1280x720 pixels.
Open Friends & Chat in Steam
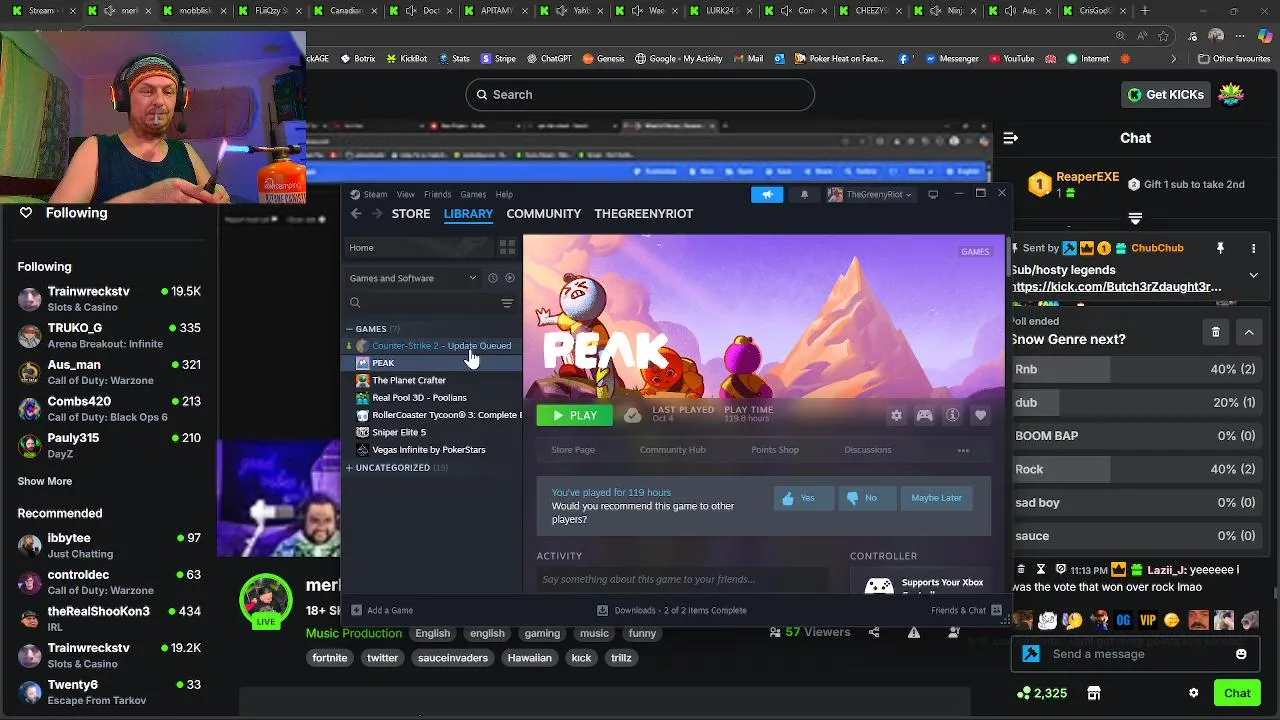click(966, 610)
